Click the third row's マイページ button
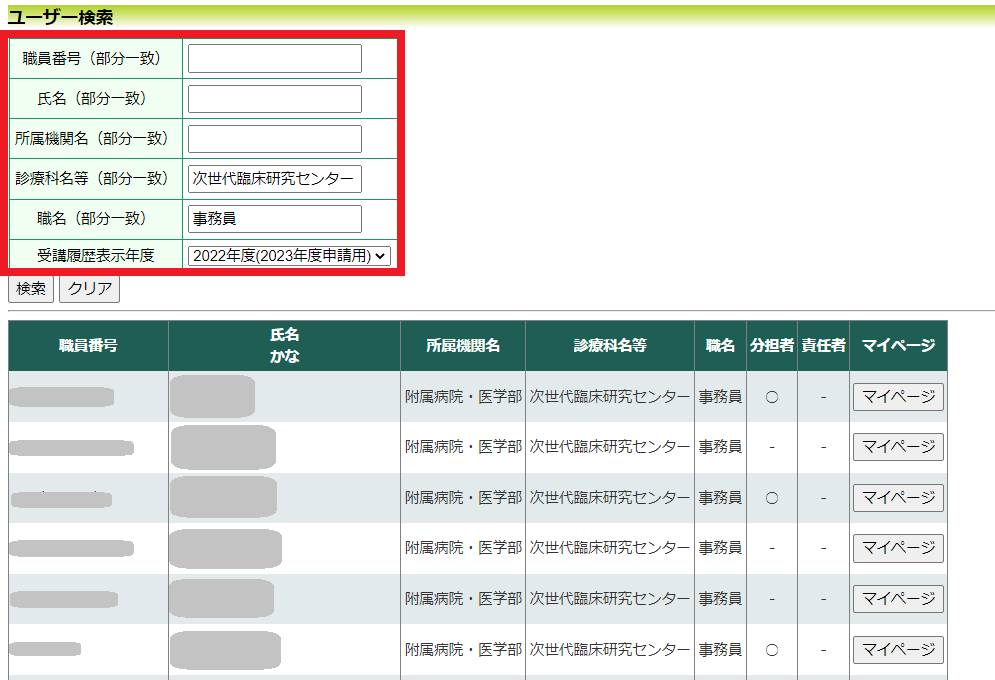Viewport: 995px width, 680px height. (897, 498)
